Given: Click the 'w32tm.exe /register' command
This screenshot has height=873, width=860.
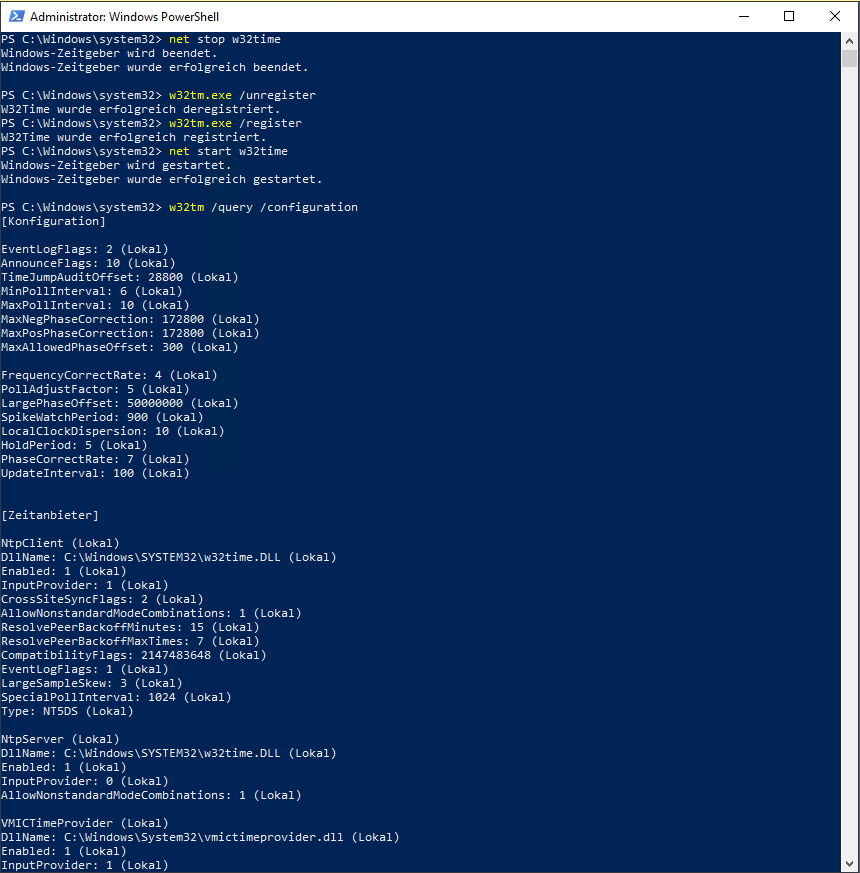Looking at the screenshot, I should [235, 123].
